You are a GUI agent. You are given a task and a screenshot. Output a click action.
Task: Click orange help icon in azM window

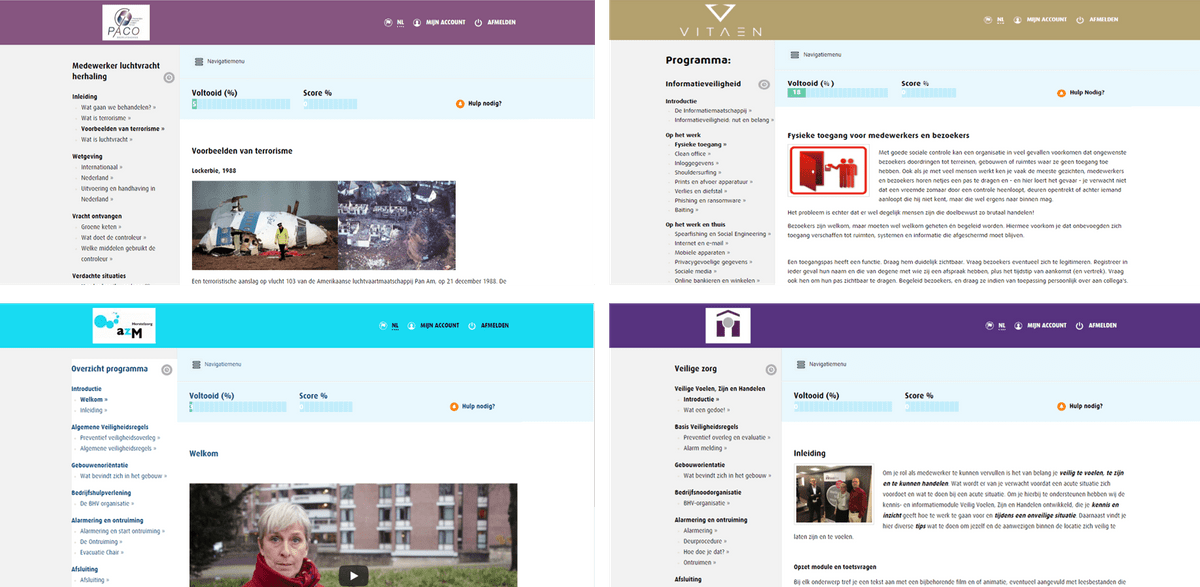coord(454,406)
